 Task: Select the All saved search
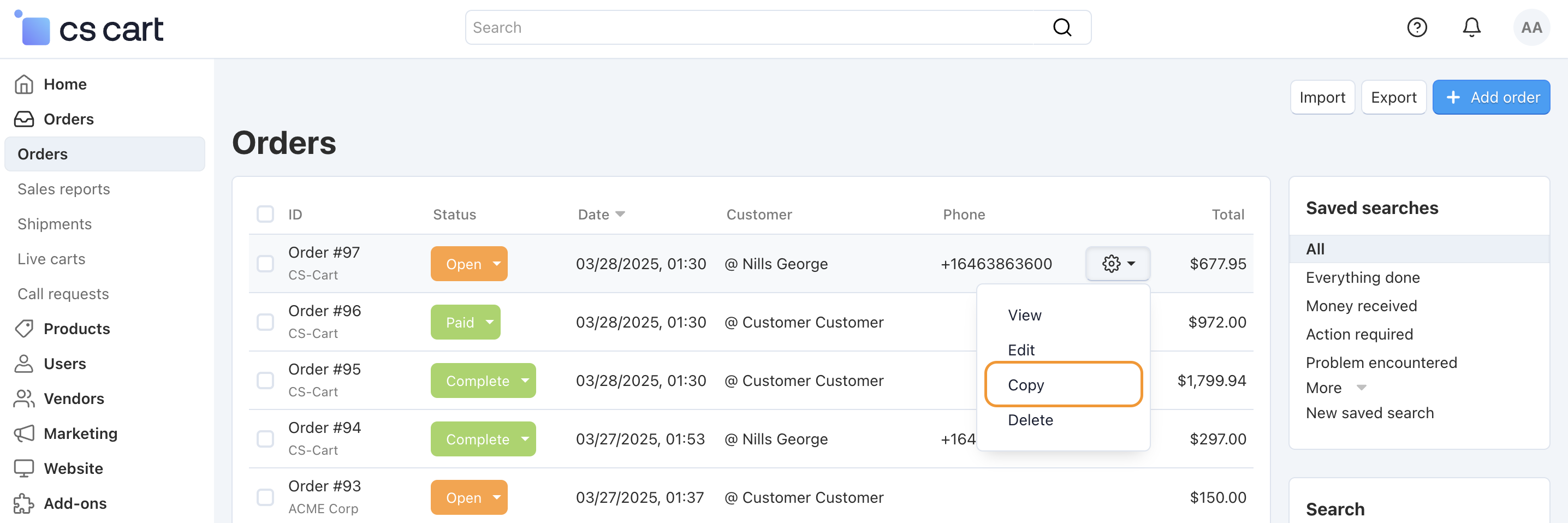(1419, 249)
